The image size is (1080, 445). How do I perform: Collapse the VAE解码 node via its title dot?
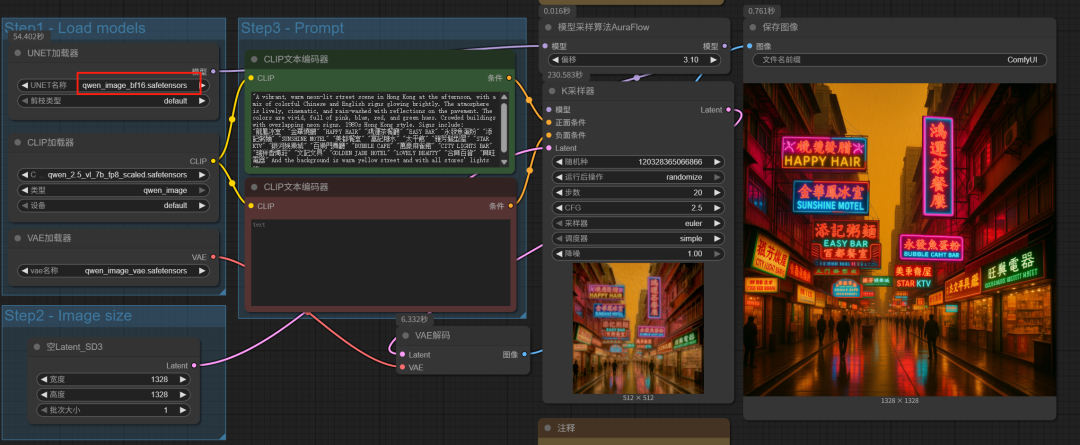pos(406,335)
